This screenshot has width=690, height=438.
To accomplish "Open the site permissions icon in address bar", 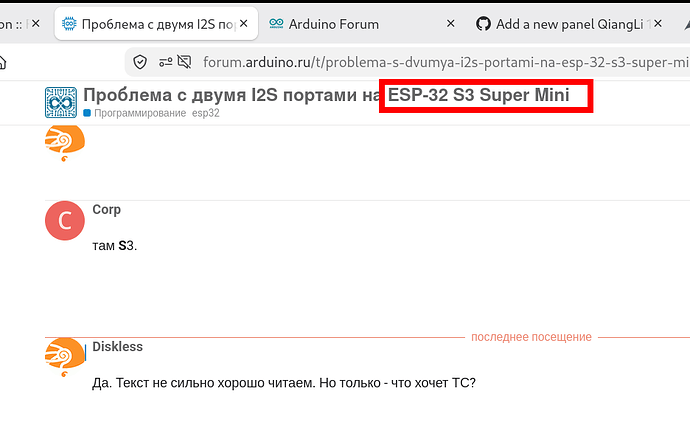I will [x=166, y=62].
